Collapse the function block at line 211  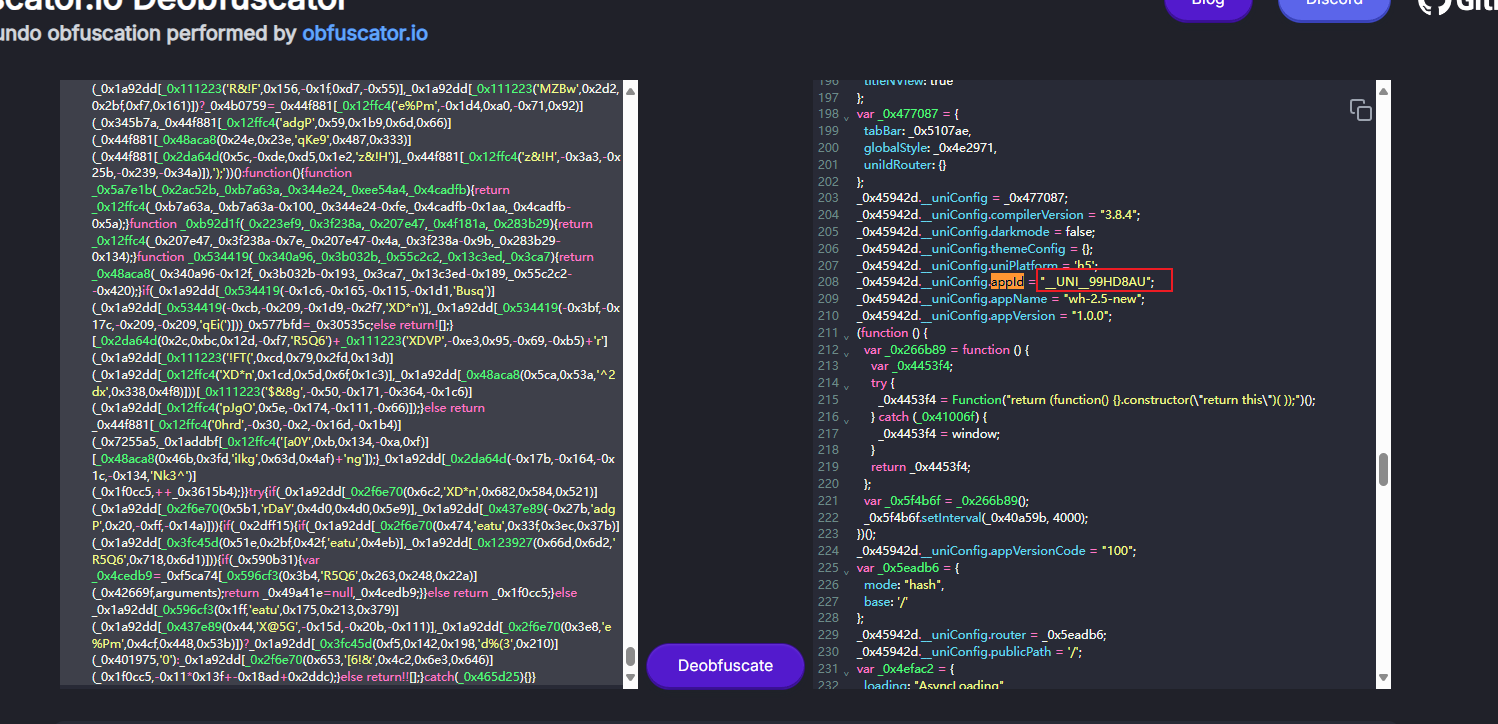point(846,334)
